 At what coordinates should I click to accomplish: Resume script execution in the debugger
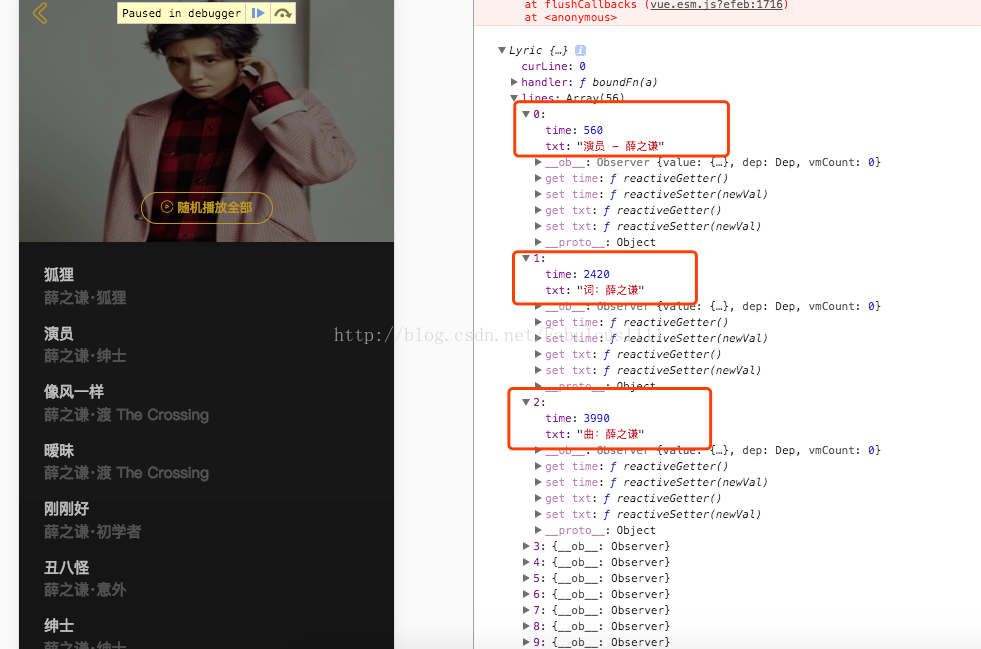[x=257, y=13]
